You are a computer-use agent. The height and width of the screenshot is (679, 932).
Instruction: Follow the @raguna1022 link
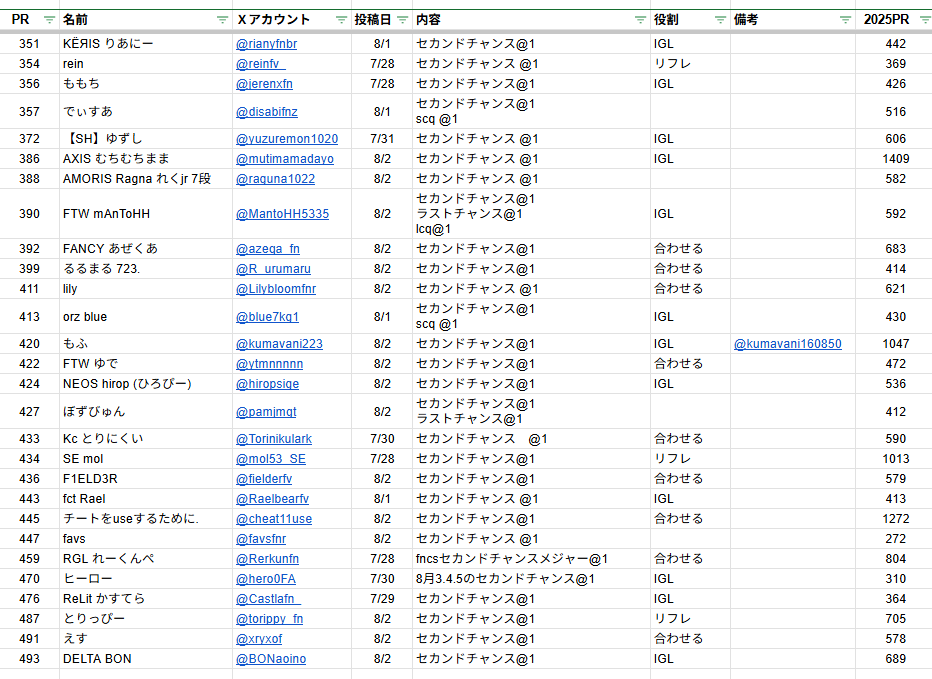tap(275, 179)
